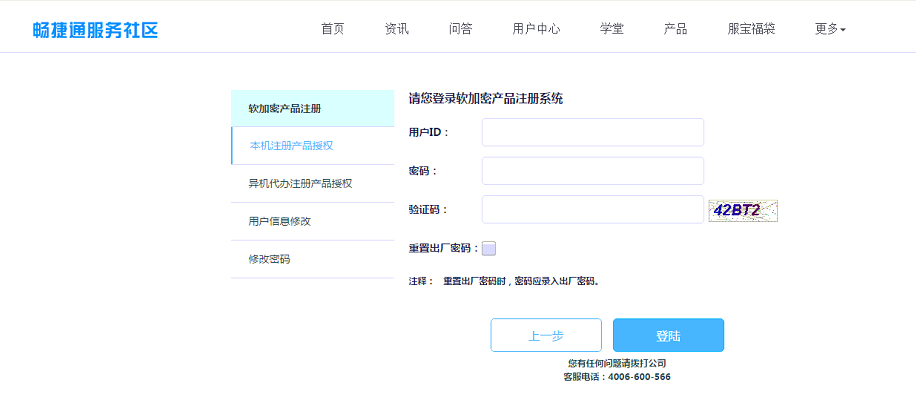
Task: Switch to 本机注册产品授权 tab
Action: [x=313, y=145]
